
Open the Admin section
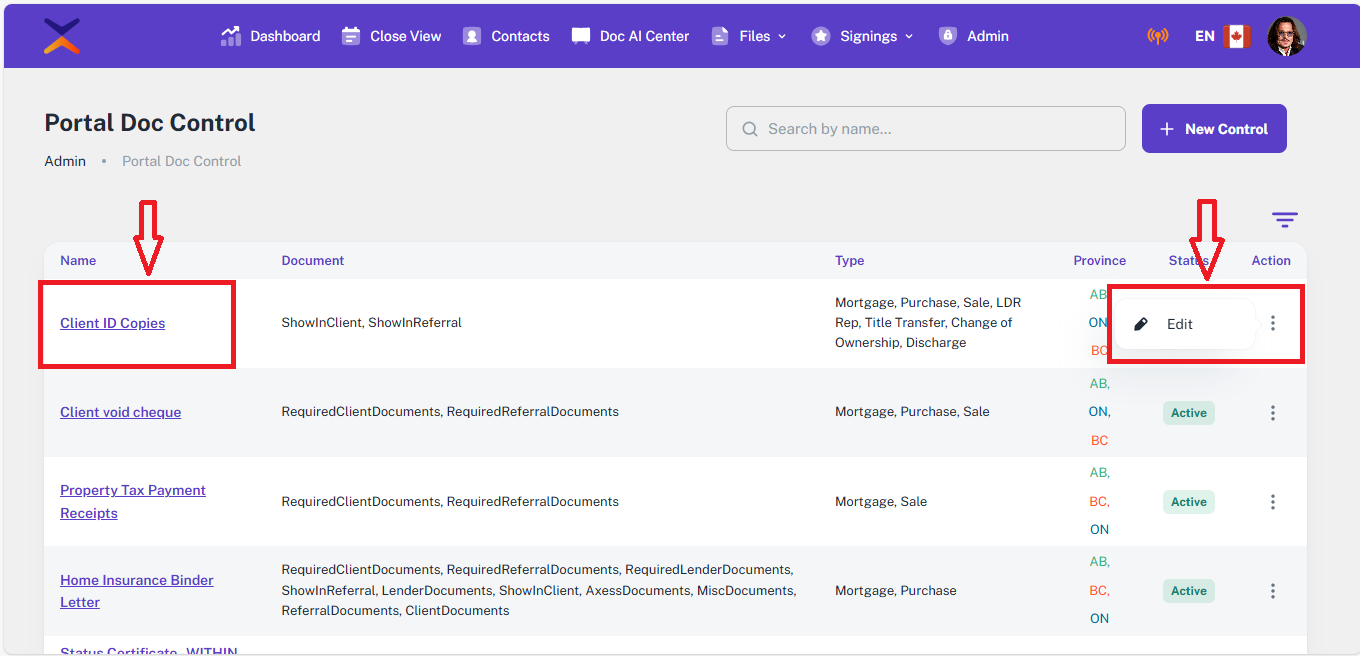[974, 36]
